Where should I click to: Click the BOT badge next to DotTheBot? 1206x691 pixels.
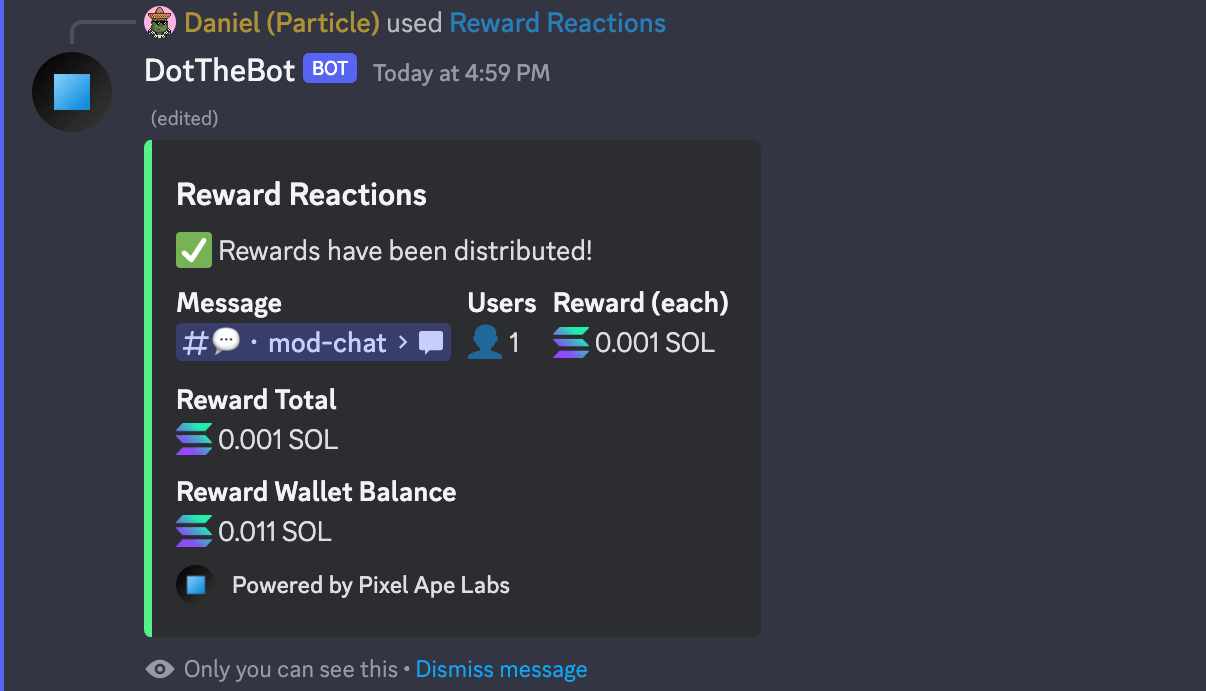pos(329,68)
